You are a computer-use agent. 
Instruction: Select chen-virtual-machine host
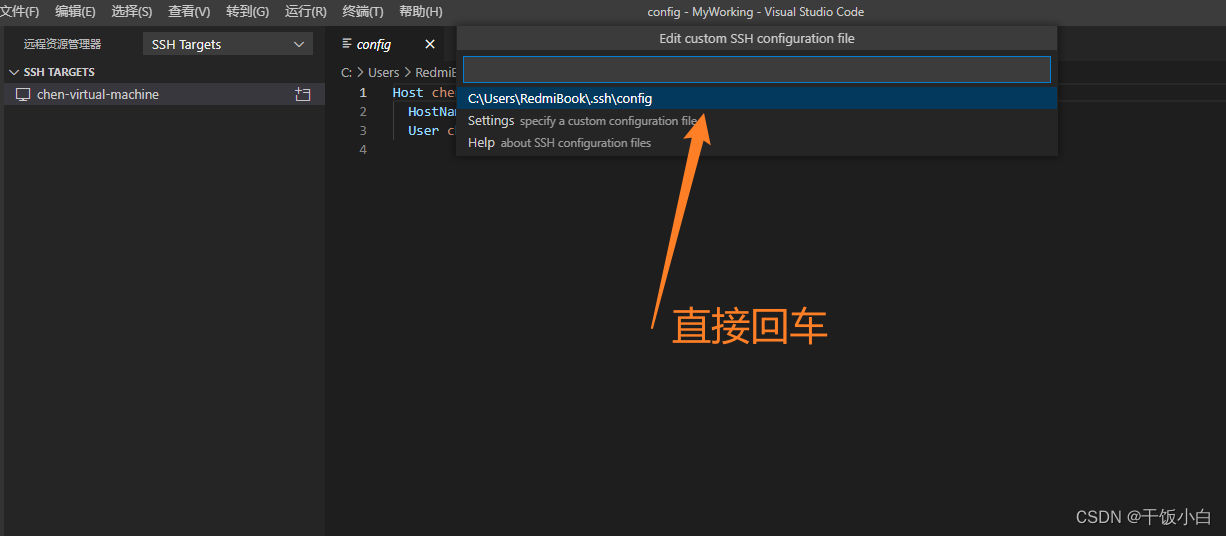pos(164,94)
